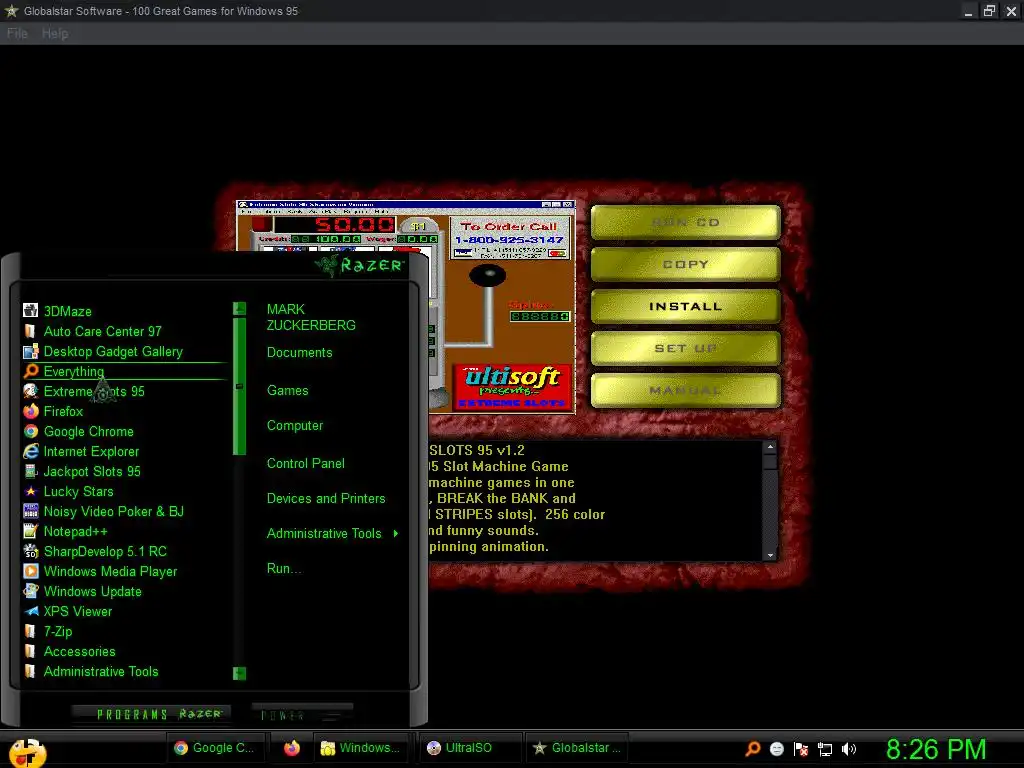Viewport: 1024px width, 768px height.
Task: Launch the XPS Viewer icon
Action: coord(30,611)
